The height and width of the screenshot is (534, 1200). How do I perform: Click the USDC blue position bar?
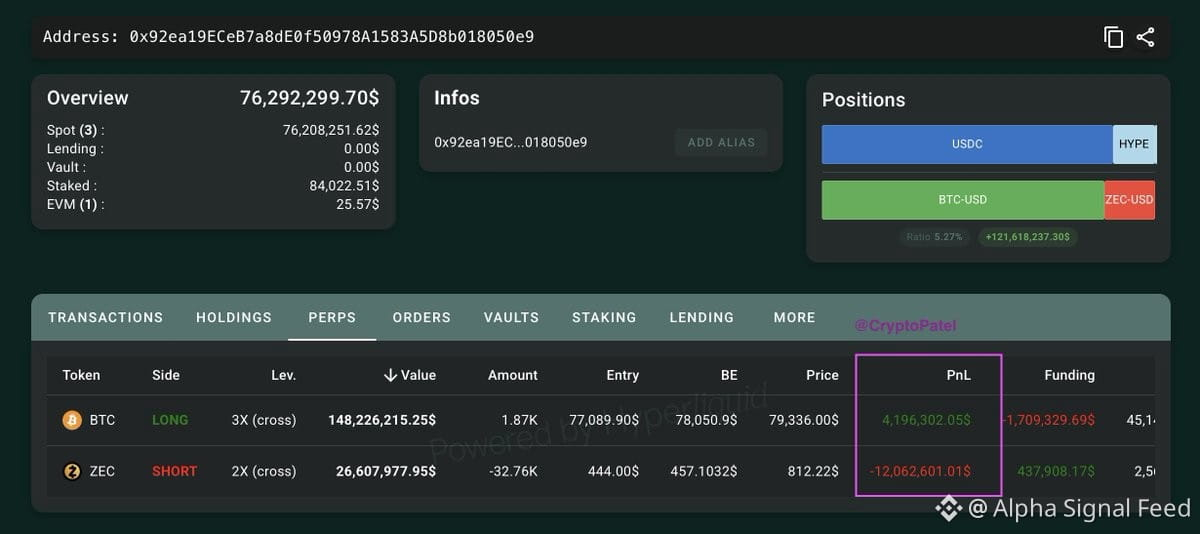coord(967,144)
